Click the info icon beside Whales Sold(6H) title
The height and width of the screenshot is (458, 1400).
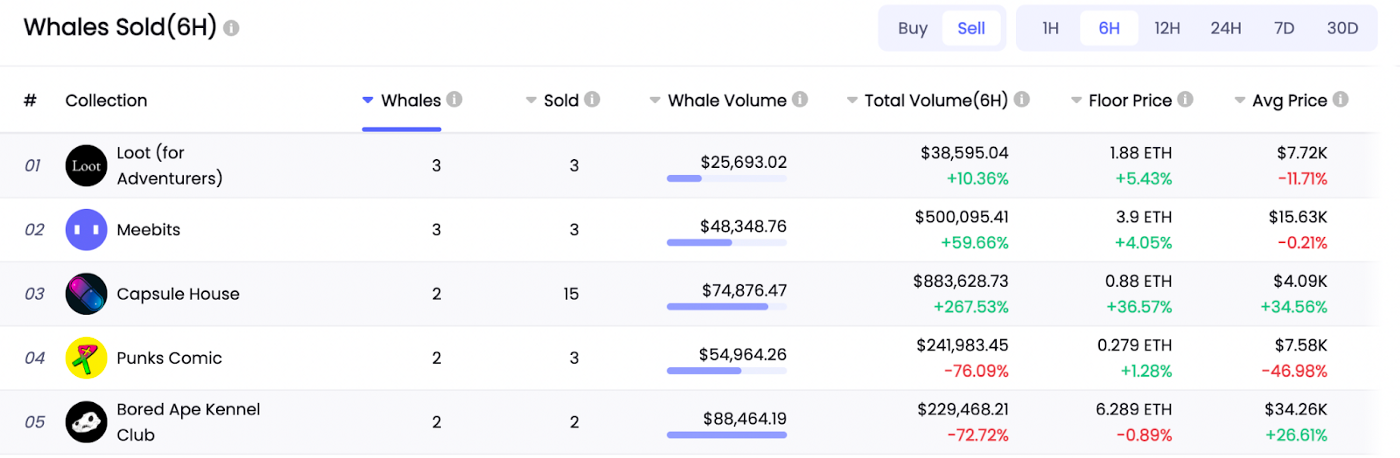(232, 28)
